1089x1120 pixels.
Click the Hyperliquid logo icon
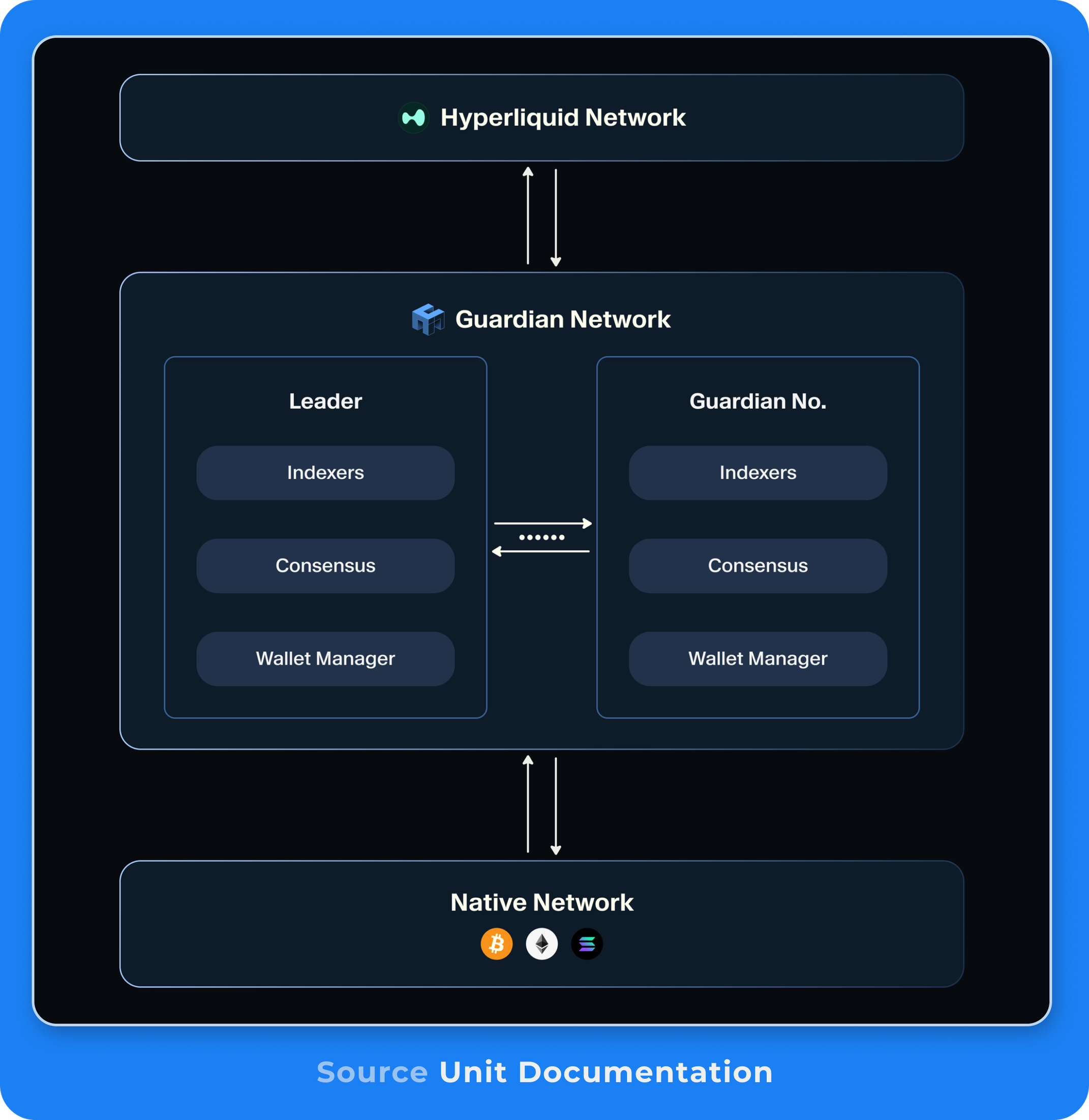pos(413,118)
